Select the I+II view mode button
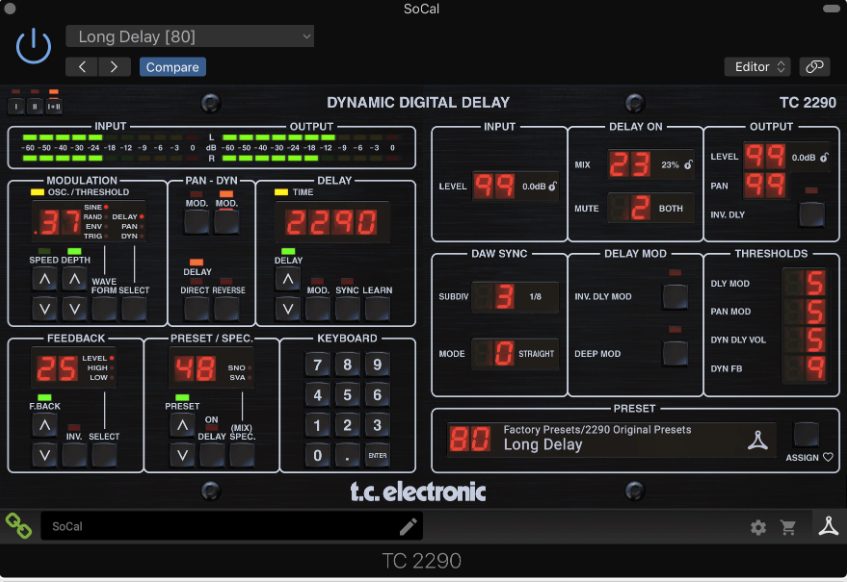This screenshot has height=582, width=847. tap(54, 106)
